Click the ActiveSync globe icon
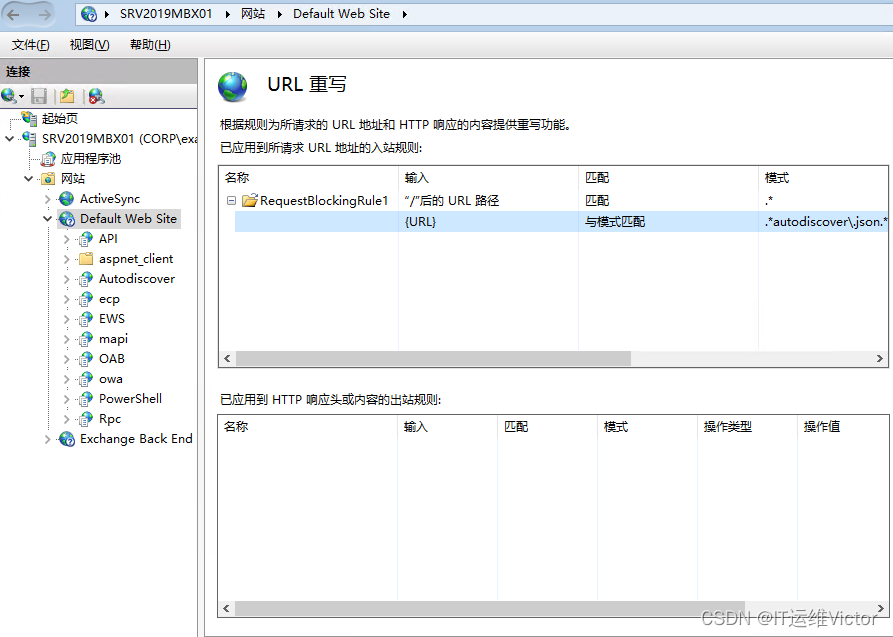This screenshot has height=637, width=893. click(67, 198)
